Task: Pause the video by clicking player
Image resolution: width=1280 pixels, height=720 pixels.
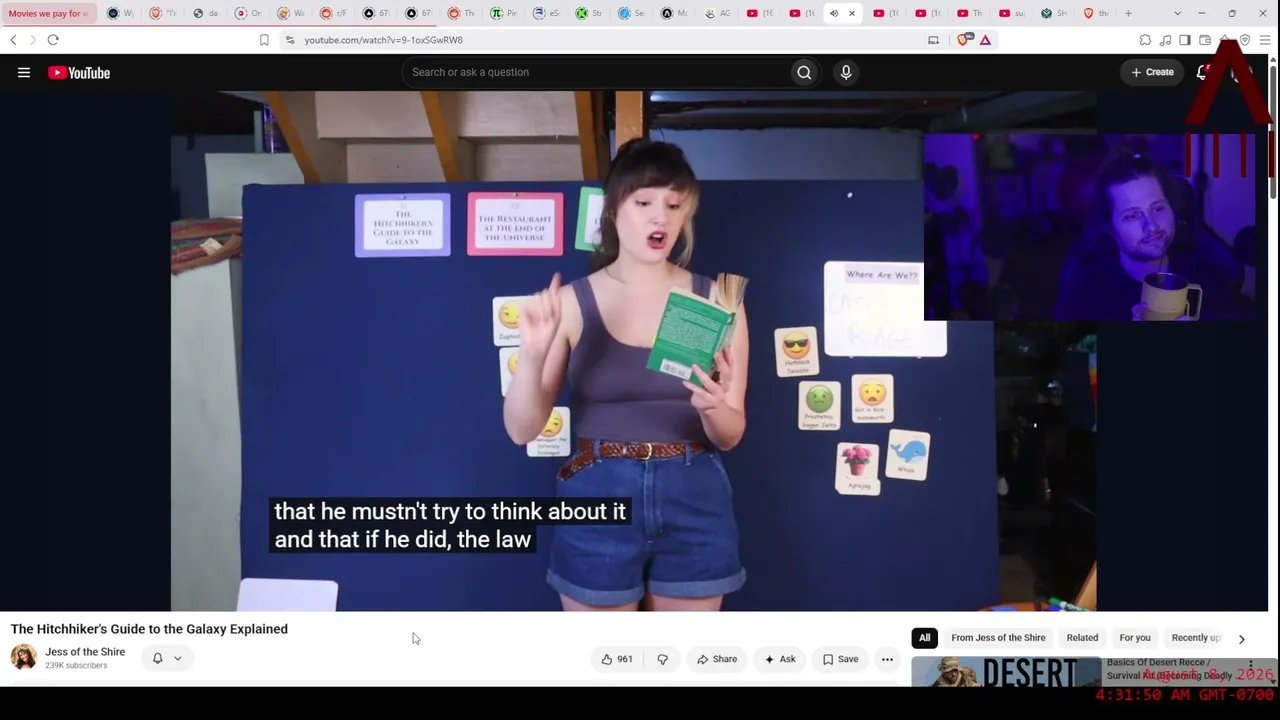Action: 633,350
